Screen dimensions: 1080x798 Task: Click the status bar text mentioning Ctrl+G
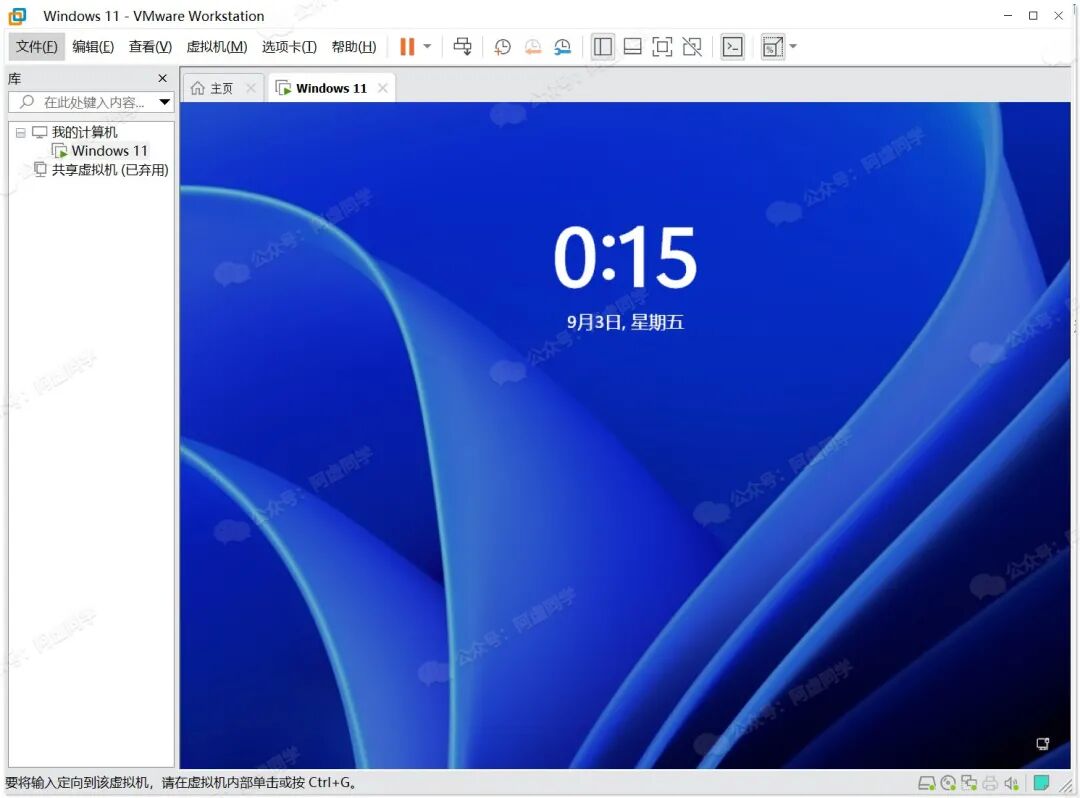(x=180, y=783)
